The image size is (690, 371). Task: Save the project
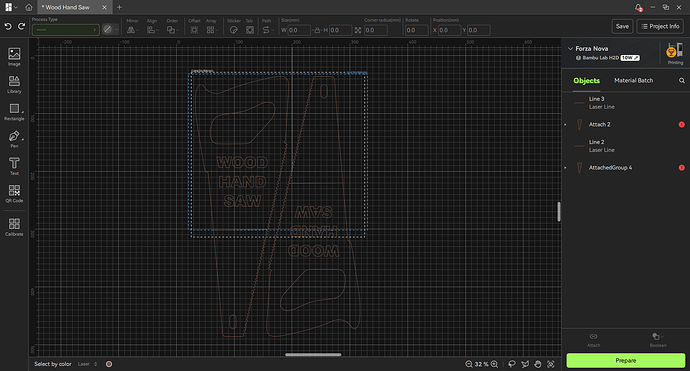click(x=622, y=26)
